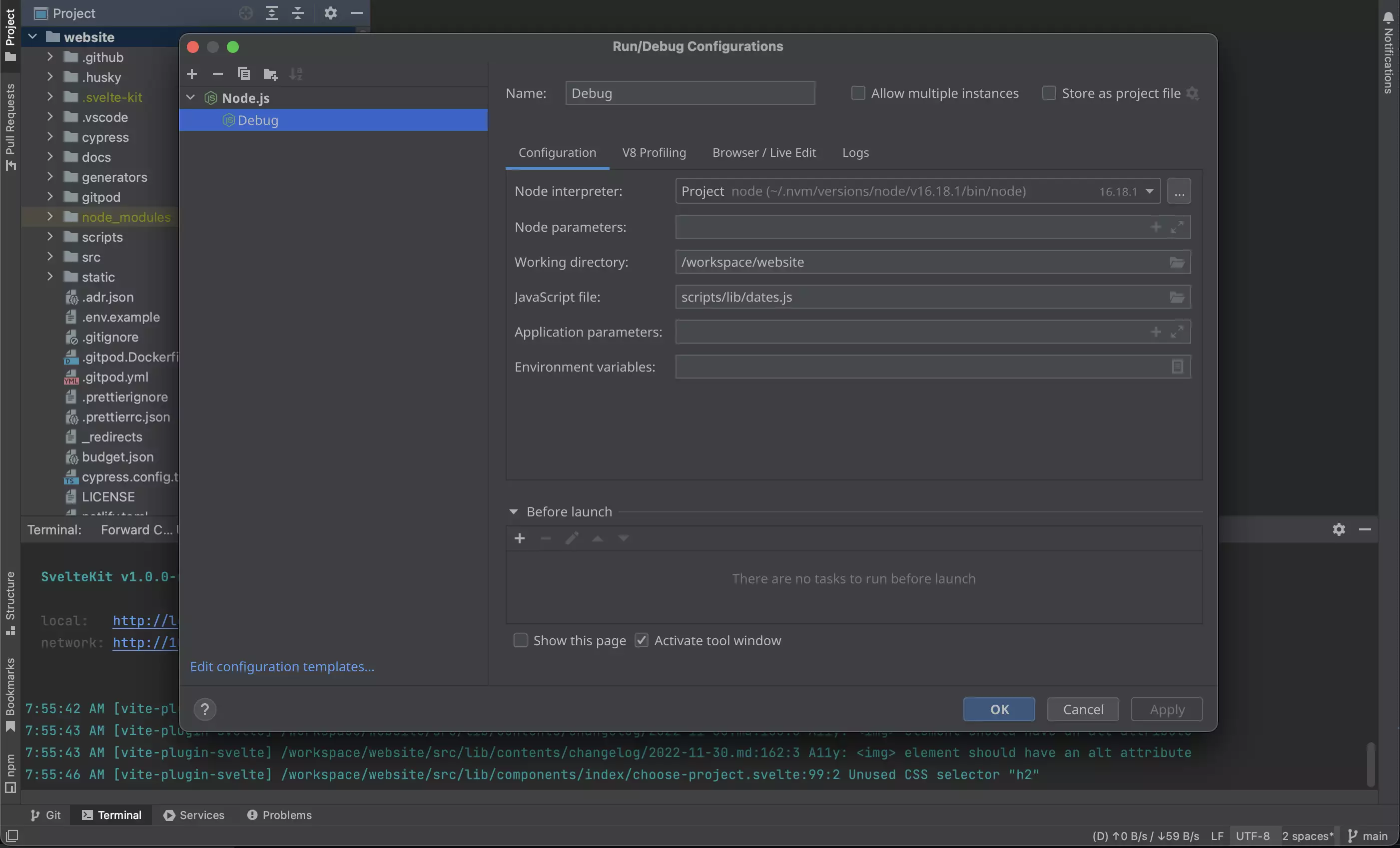Hide the Project tool window

357,13
